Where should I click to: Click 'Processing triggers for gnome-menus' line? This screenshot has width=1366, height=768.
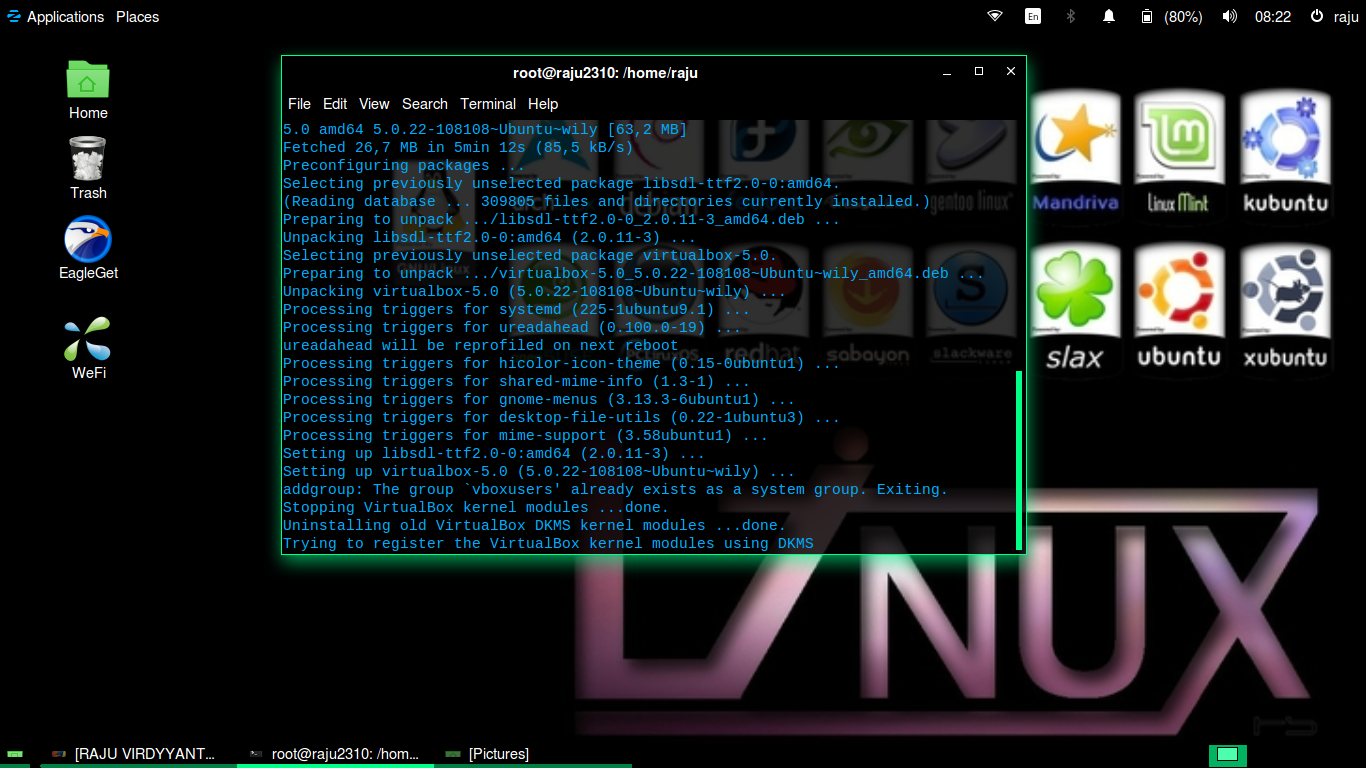coord(539,400)
